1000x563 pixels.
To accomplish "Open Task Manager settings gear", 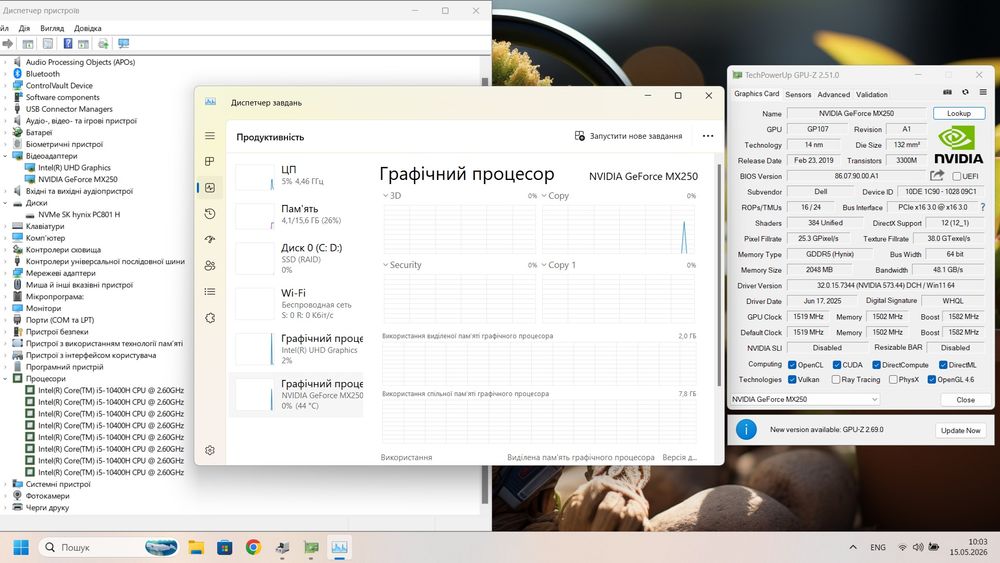I will [x=210, y=450].
